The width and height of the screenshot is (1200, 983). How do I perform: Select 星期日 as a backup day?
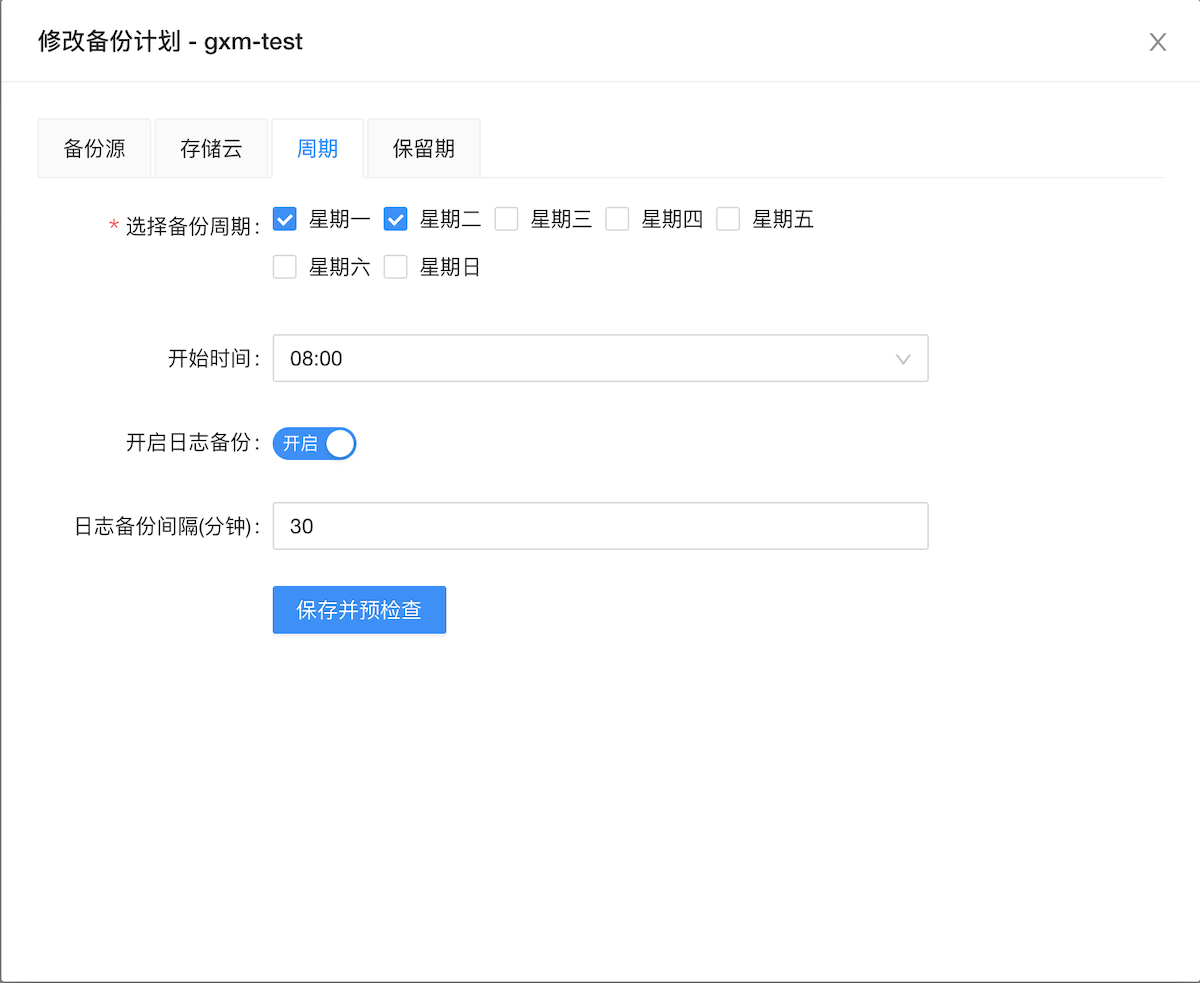[x=395, y=266]
